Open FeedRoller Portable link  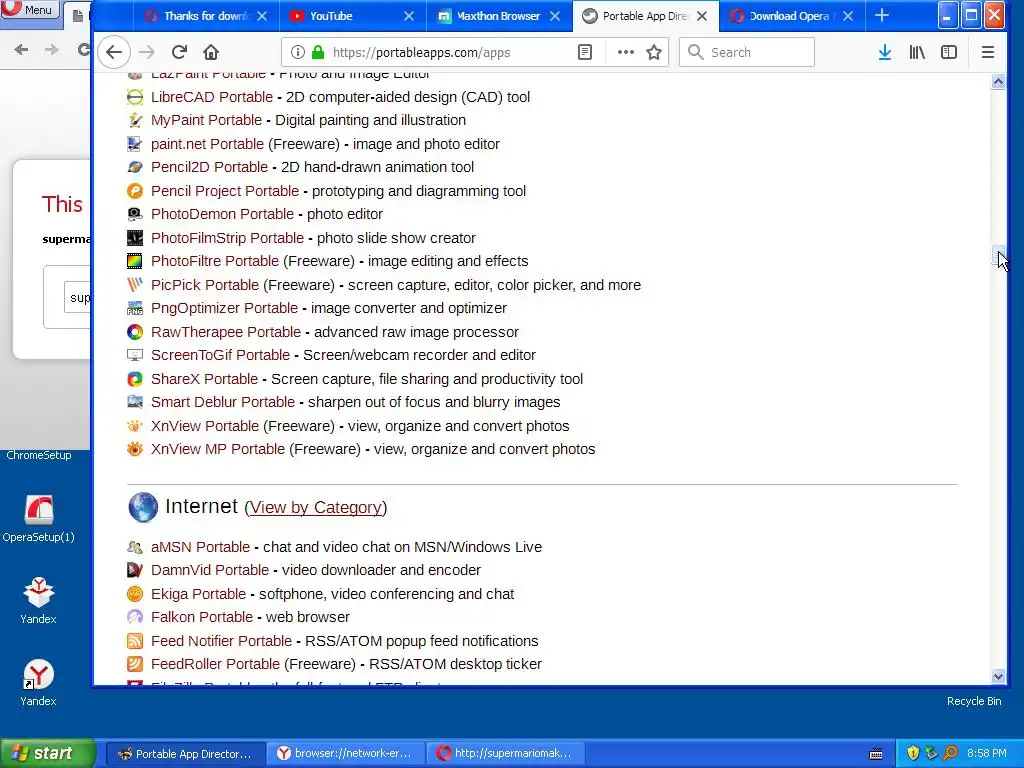tap(216, 664)
